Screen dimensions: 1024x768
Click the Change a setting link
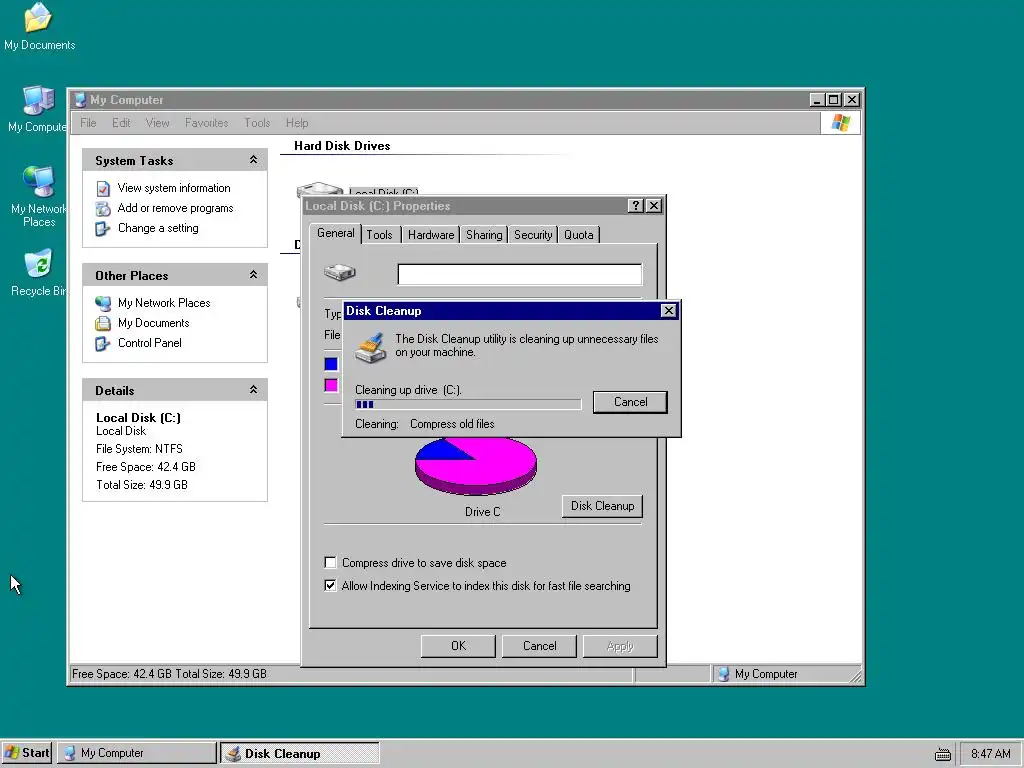pos(158,229)
